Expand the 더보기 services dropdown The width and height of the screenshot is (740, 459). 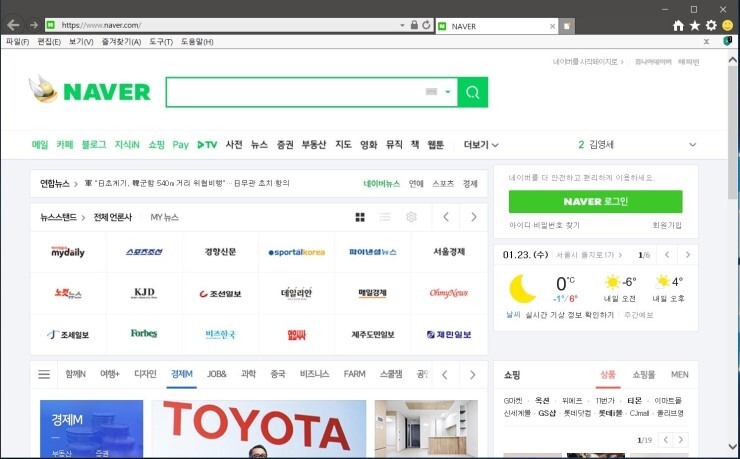coord(481,145)
